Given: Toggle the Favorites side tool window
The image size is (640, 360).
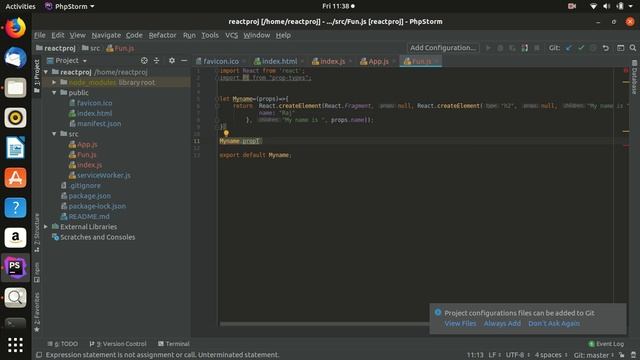Looking at the screenshot, I should pyautogui.click(x=37, y=311).
